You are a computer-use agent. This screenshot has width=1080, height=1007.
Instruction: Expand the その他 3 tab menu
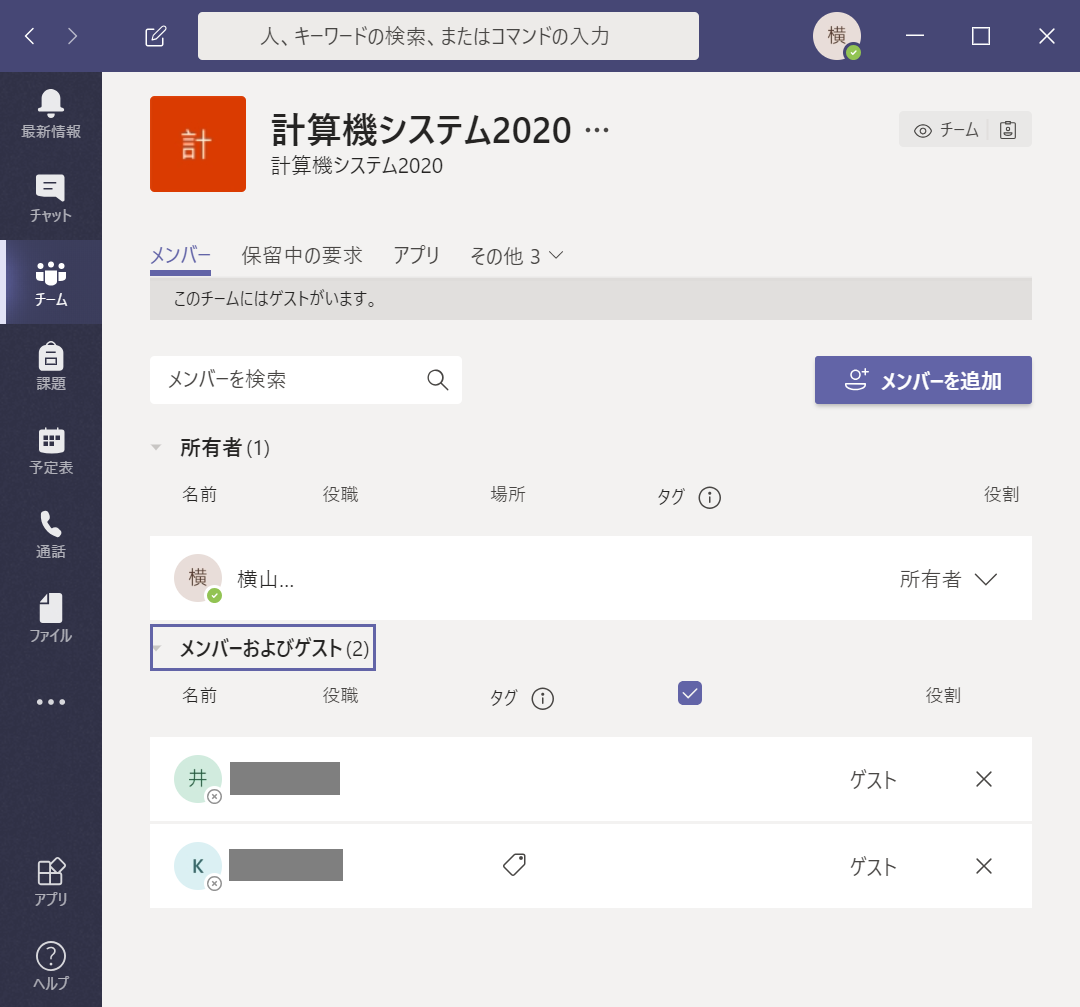tap(517, 256)
